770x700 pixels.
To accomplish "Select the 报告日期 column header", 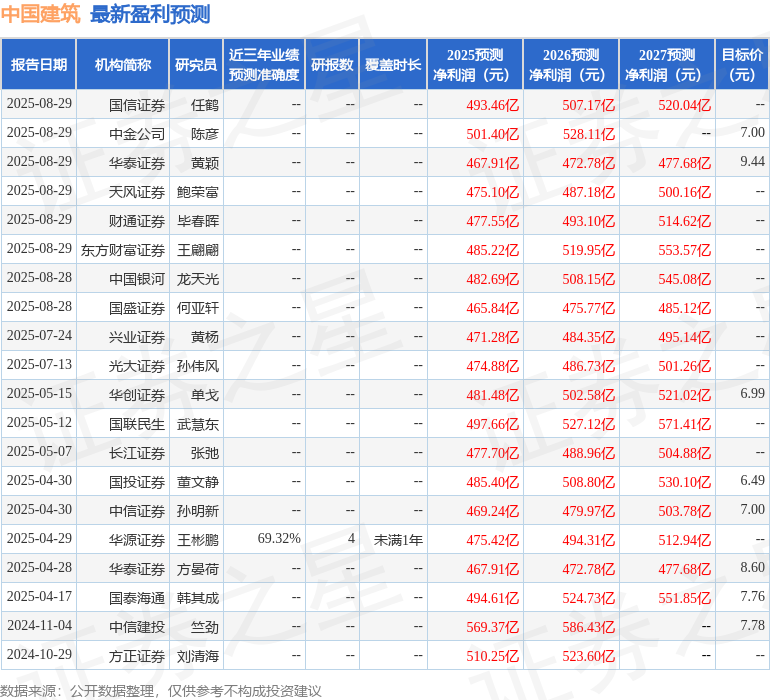I will pos(39,64).
